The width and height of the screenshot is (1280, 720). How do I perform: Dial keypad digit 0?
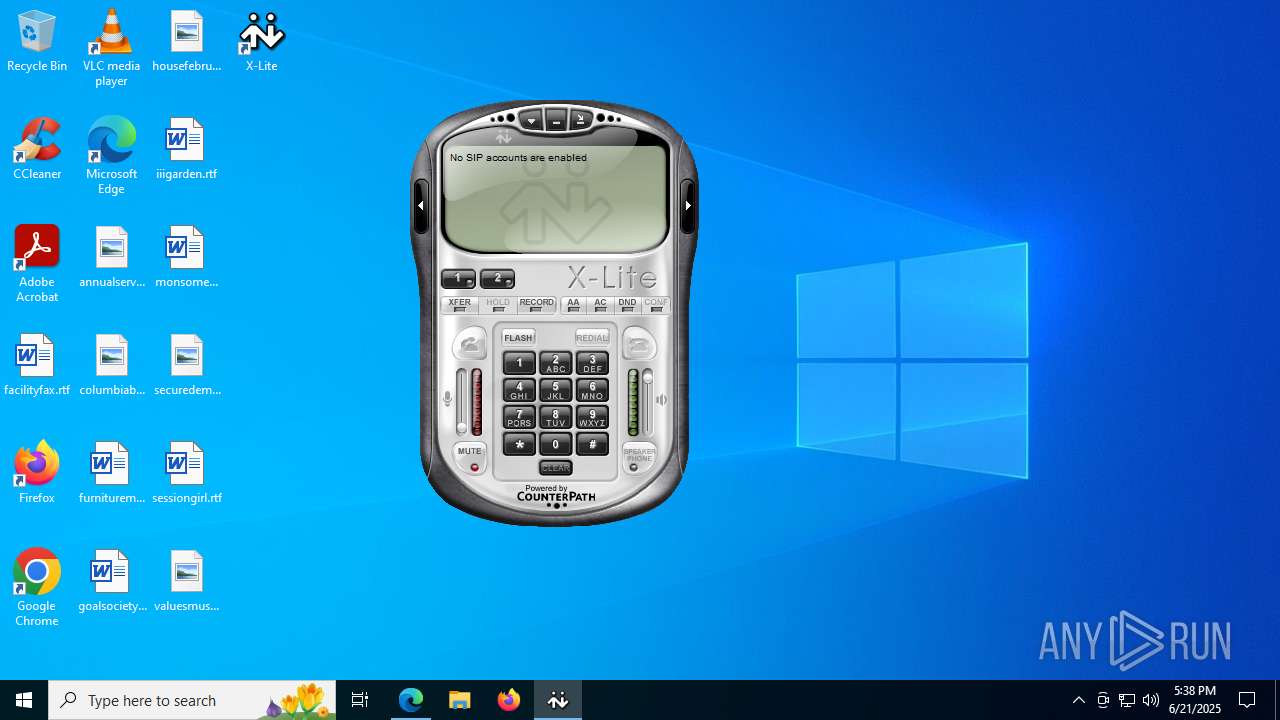click(556, 444)
